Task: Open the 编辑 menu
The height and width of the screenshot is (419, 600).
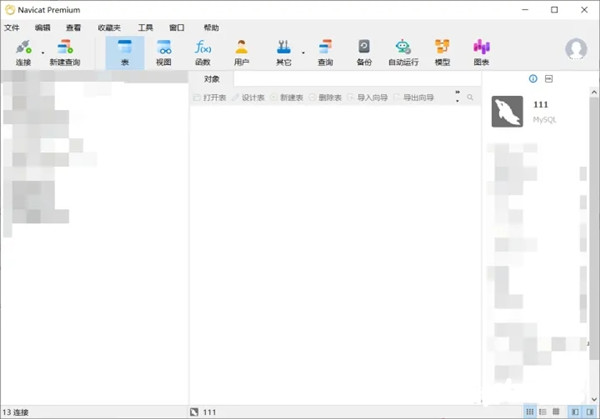Action: click(42, 28)
